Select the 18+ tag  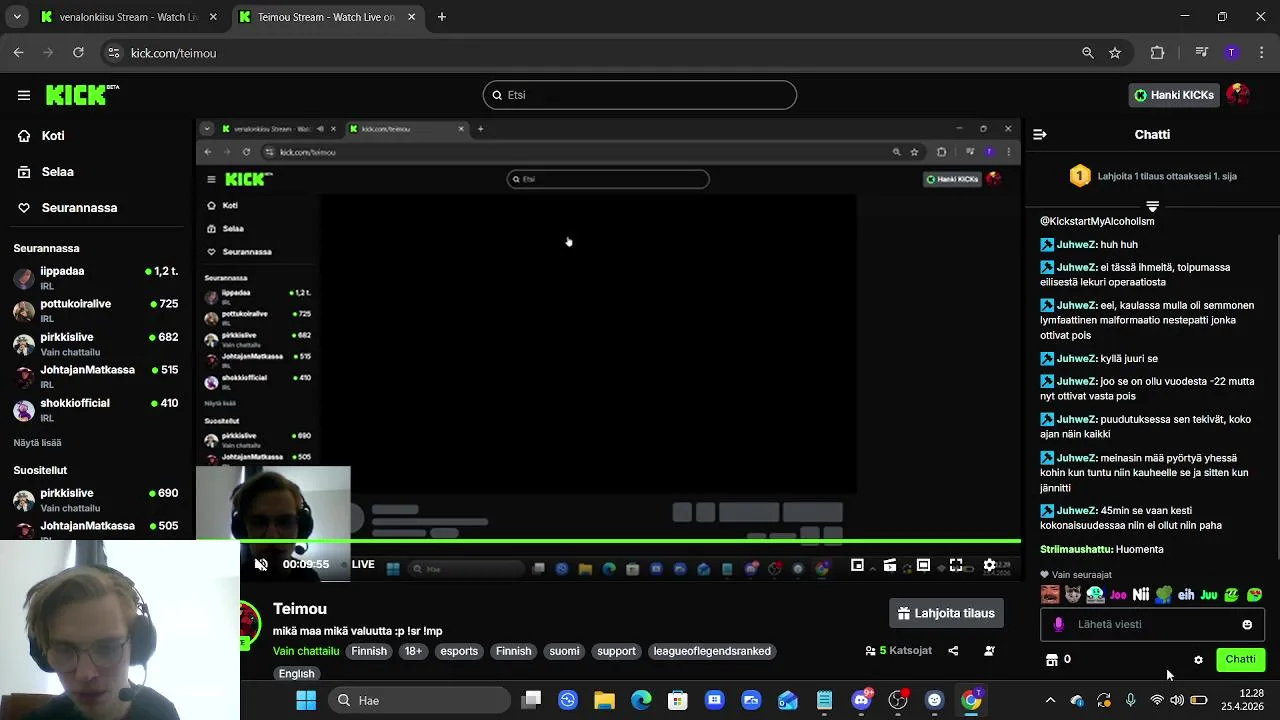click(x=413, y=651)
